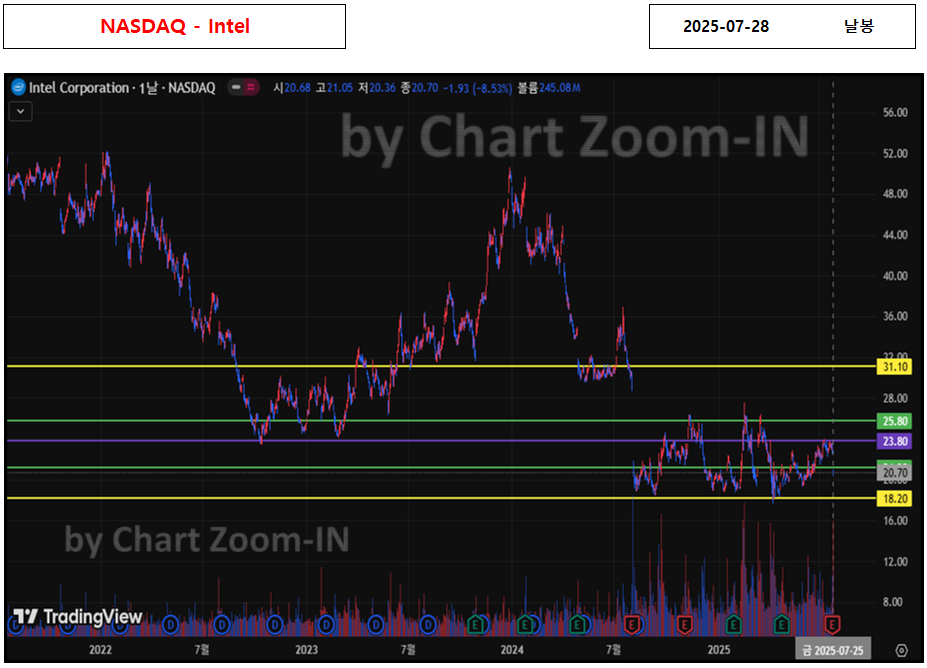Click the 56.00 price axis label
Screen dimensions: 927x668
pos(895,112)
